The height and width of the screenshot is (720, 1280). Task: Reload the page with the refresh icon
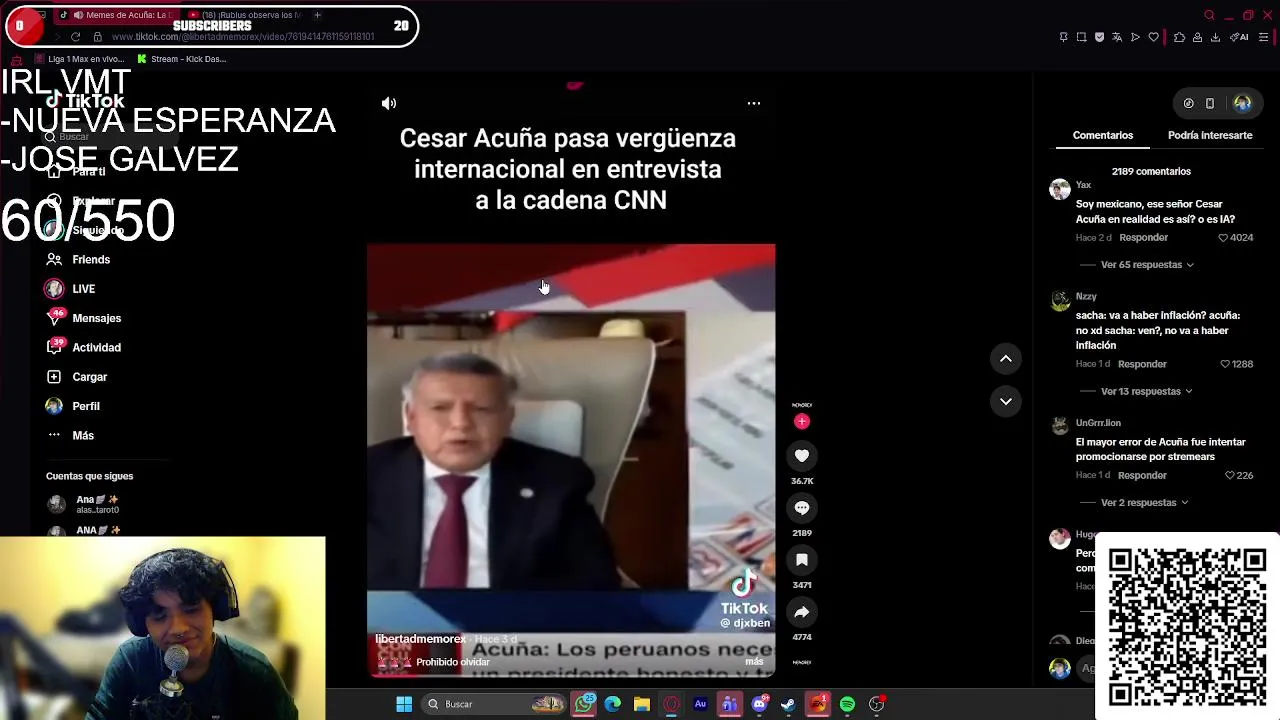(x=75, y=37)
